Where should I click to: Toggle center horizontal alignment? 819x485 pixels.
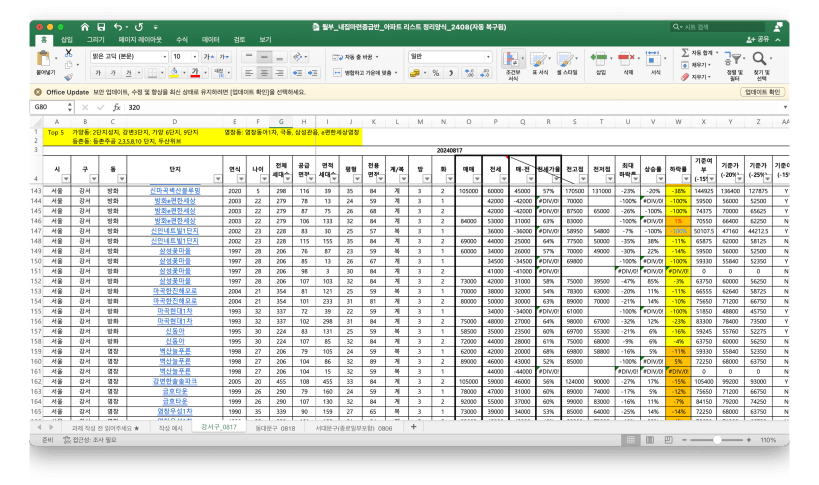click(x=265, y=73)
